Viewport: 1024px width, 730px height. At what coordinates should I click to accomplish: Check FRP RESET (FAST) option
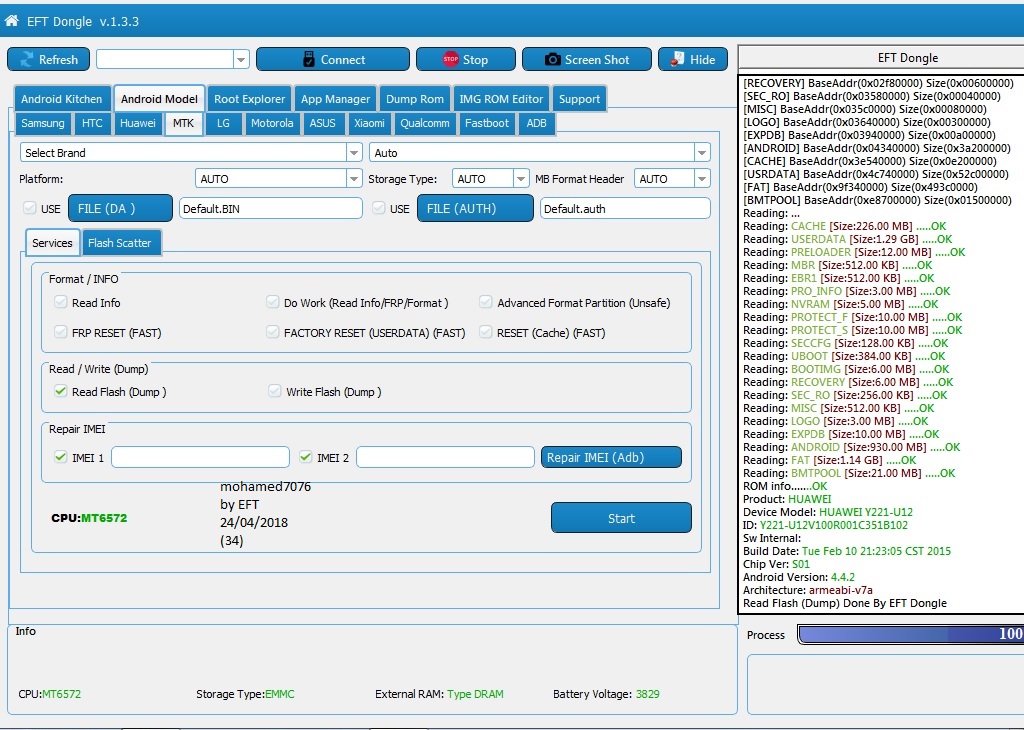point(61,332)
